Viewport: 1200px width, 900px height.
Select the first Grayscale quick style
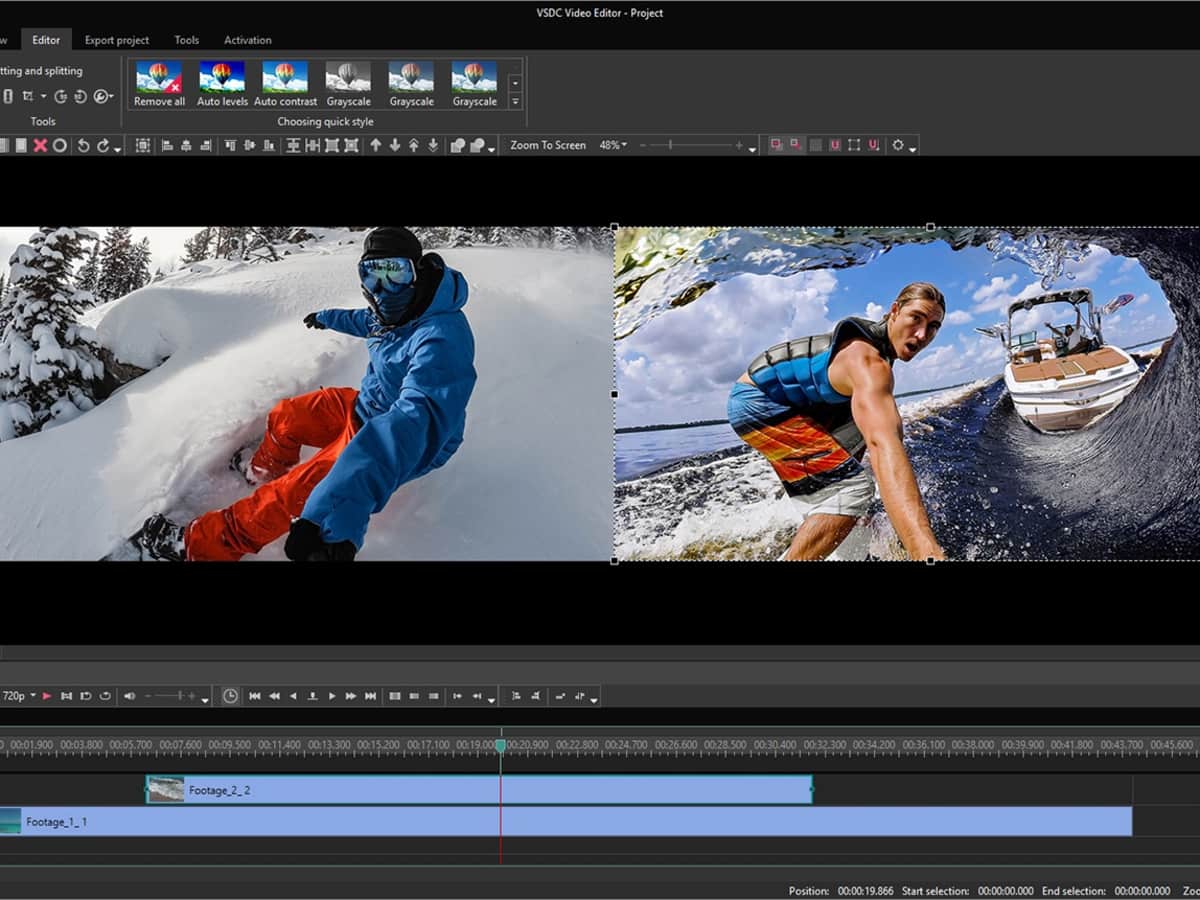349,80
